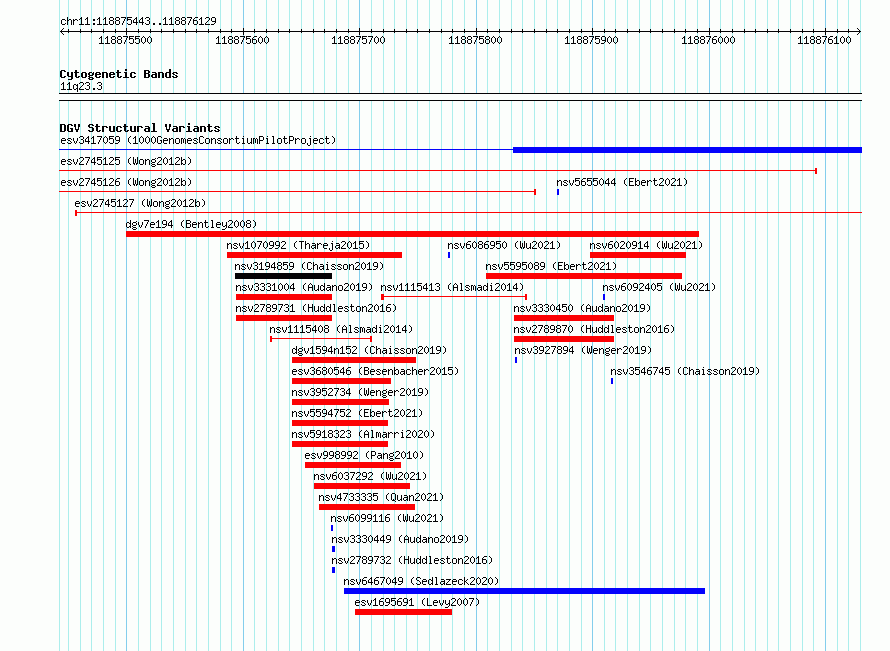Click the esv3417059 1000GenomesConsortiumPilotProject label

(x=198, y=140)
